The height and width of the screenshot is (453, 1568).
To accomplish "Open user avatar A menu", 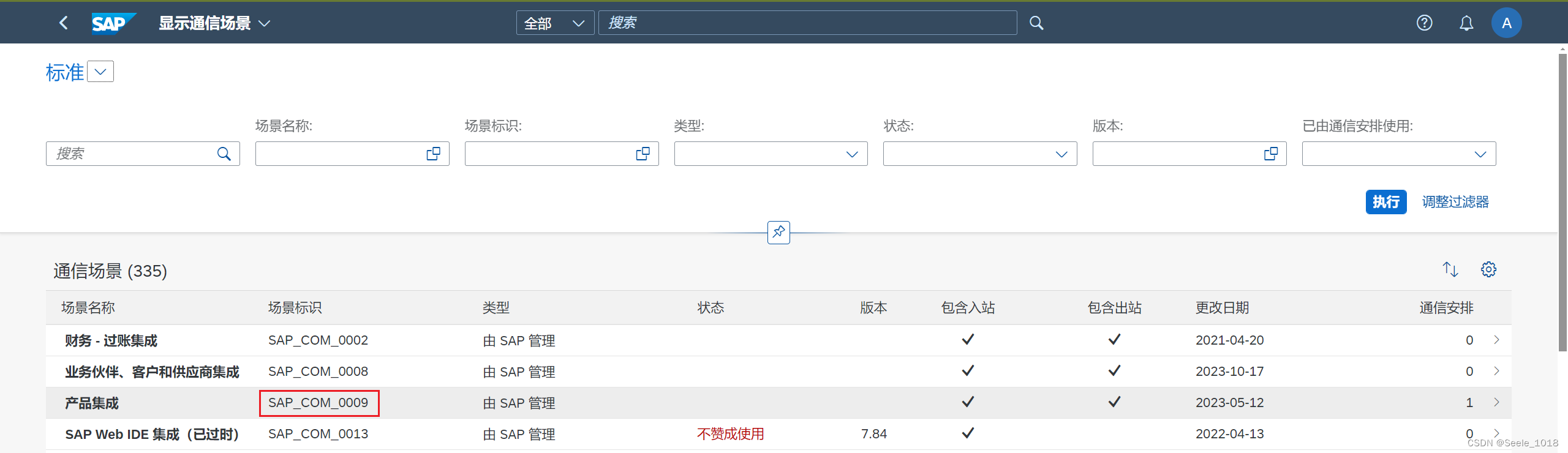I will 1507,23.
